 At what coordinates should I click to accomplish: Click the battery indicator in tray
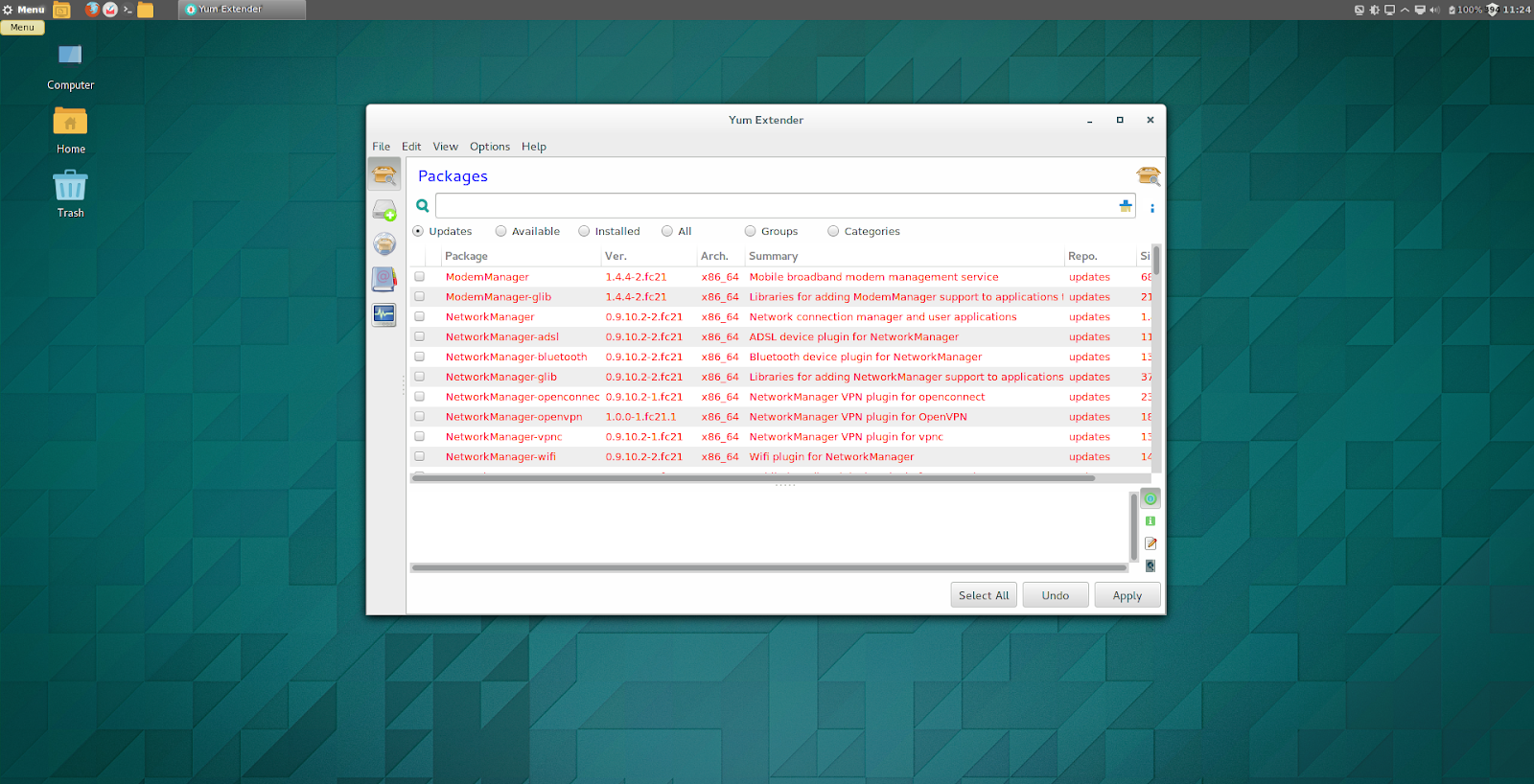pos(1465,10)
